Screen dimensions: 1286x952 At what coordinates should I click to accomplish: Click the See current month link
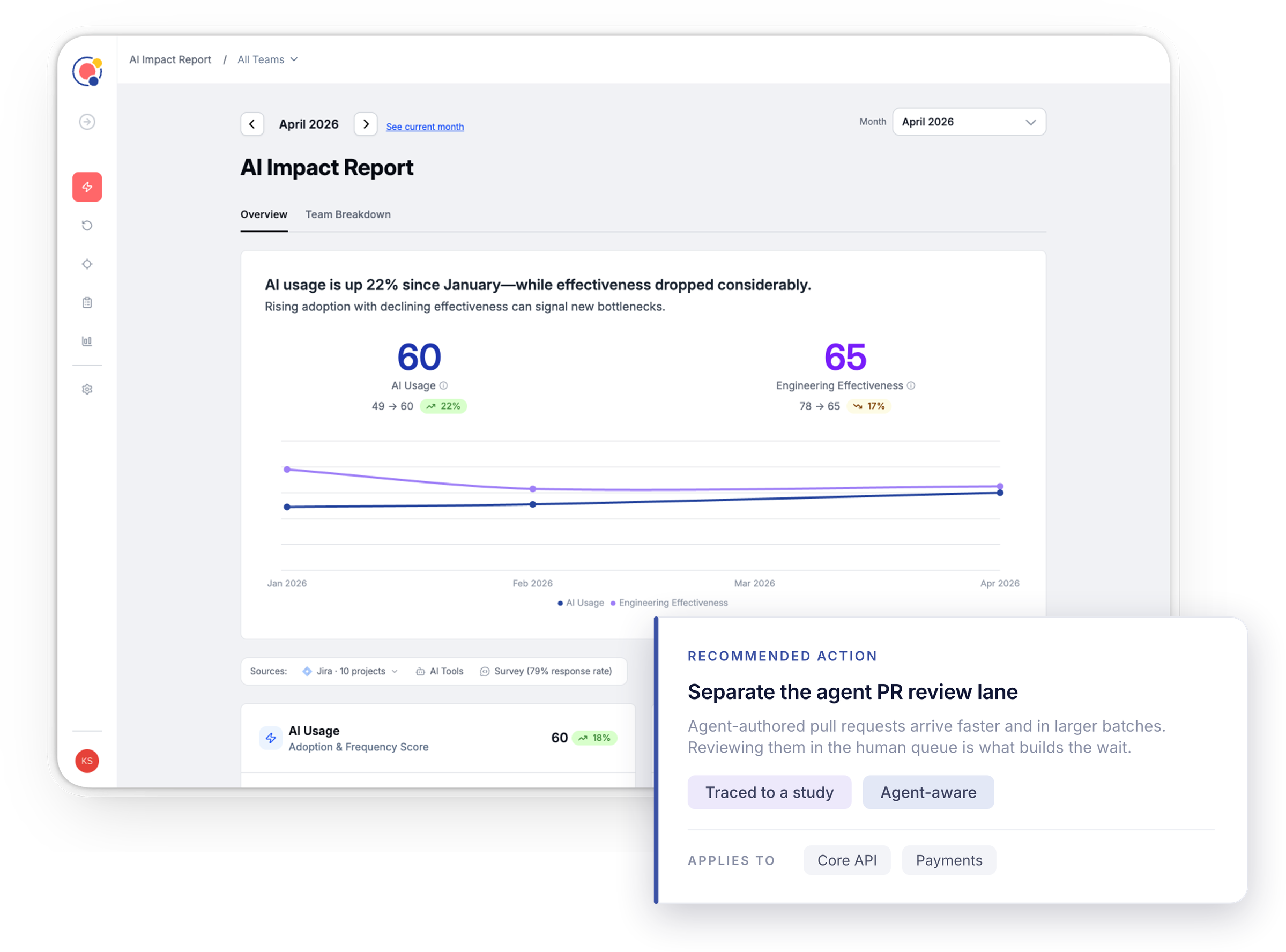point(425,127)
